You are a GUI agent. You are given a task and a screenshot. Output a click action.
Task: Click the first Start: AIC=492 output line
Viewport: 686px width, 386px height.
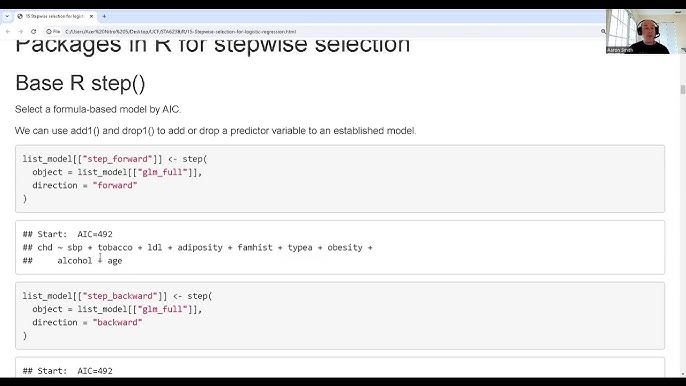[67, 234]
